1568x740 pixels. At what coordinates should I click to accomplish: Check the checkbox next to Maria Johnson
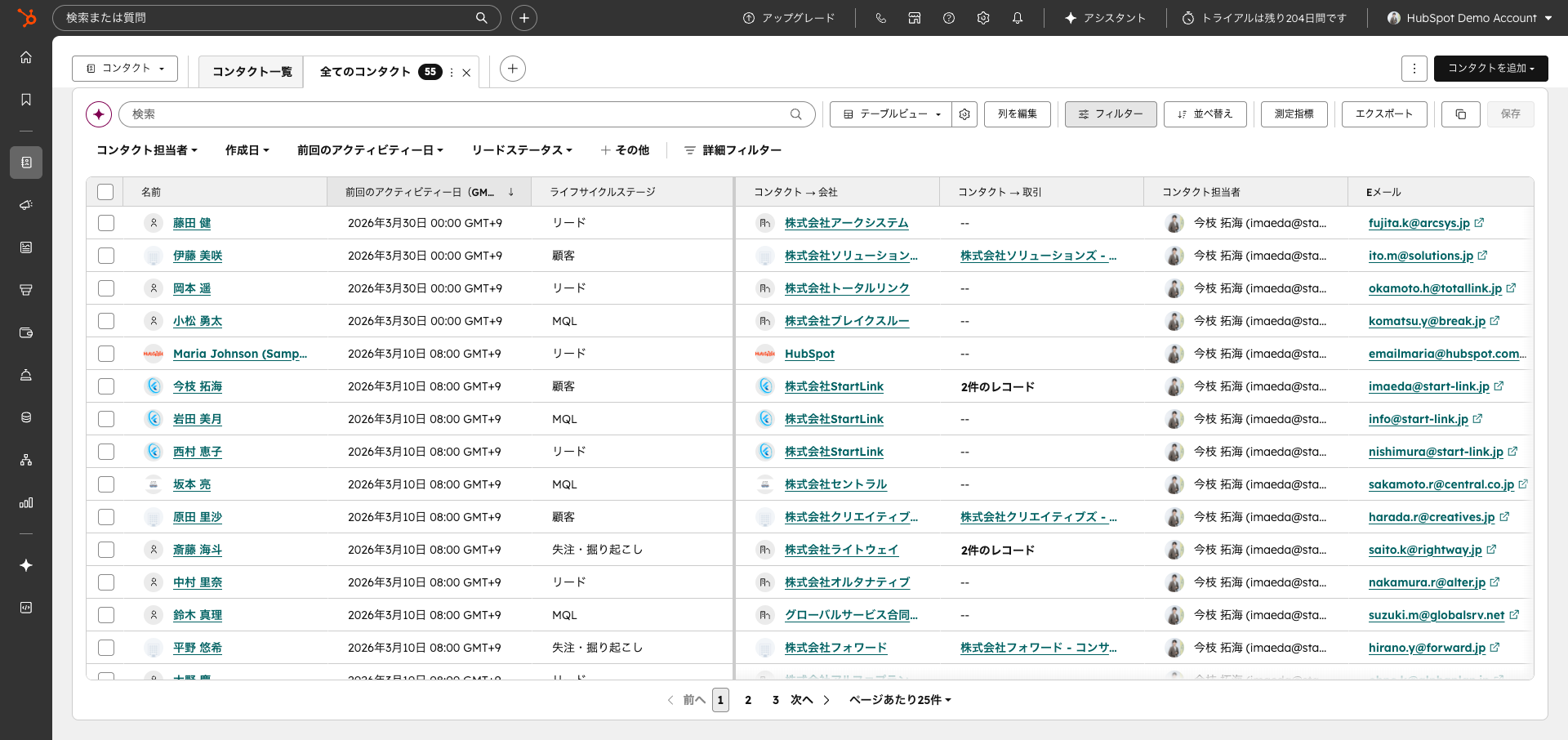point(105,354)
